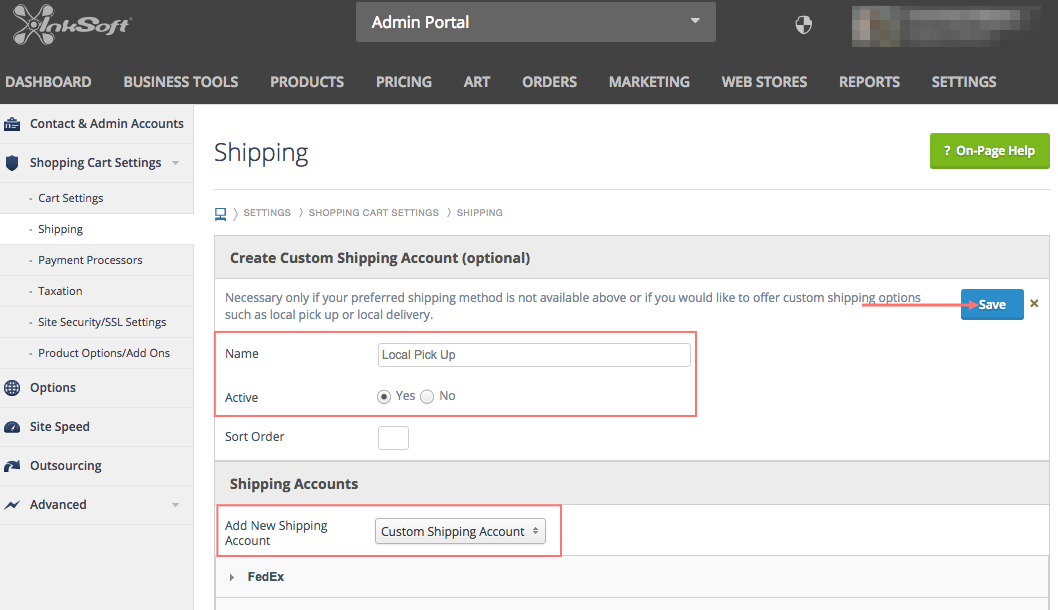
Task: Switch to the WEB STORES menu item
Action: coord(764,82)
